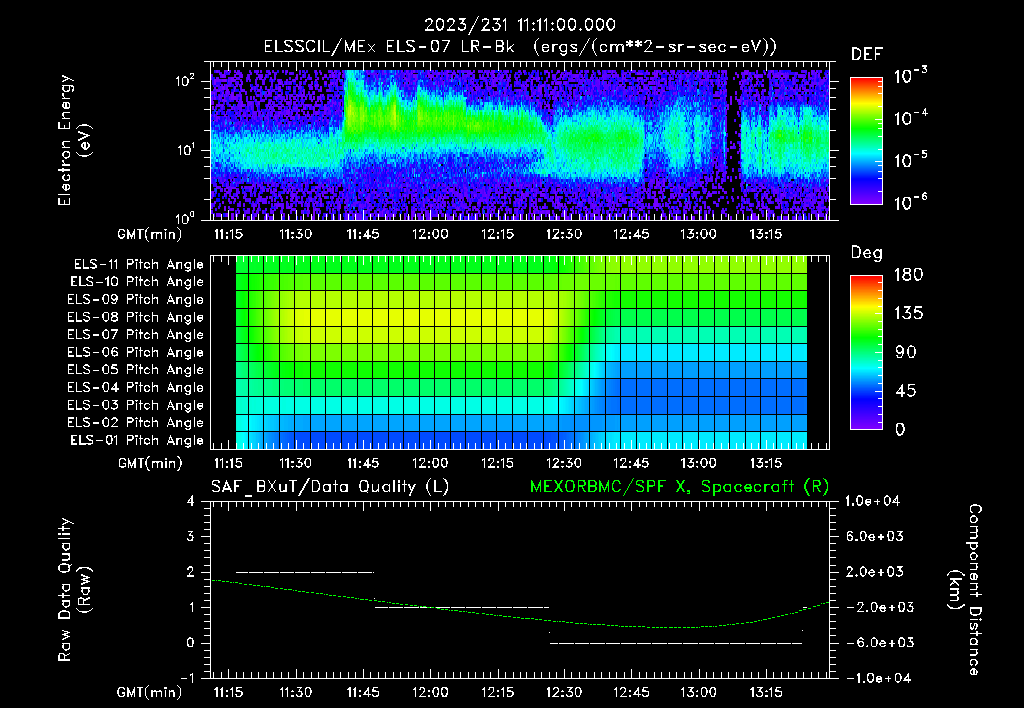The height and width of the screenshot is (708, 1024).
Task: Click the ELS-07 Pitch Angle row label
Action: coord(136,334)
